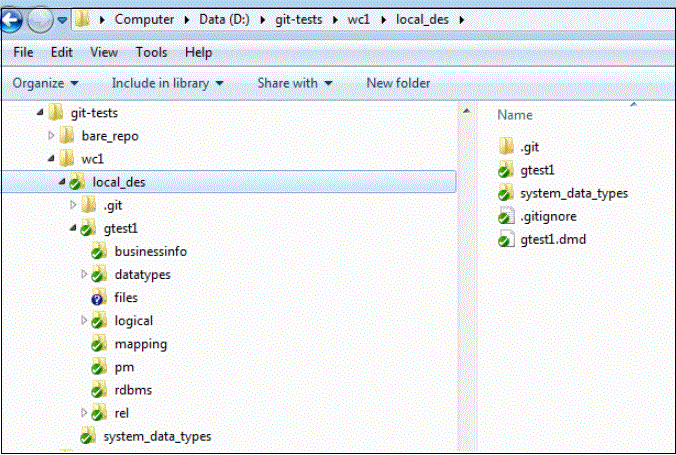Click bare_repo folder icon in tree
Image resolution: width=676 pixels, height=455 pixels.
coord(67,136)
